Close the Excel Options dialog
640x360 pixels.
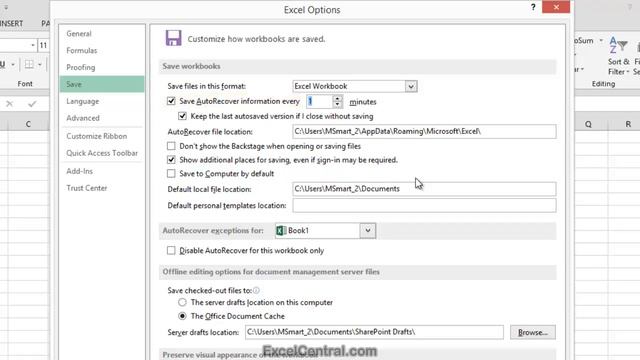tap(556, 7)
